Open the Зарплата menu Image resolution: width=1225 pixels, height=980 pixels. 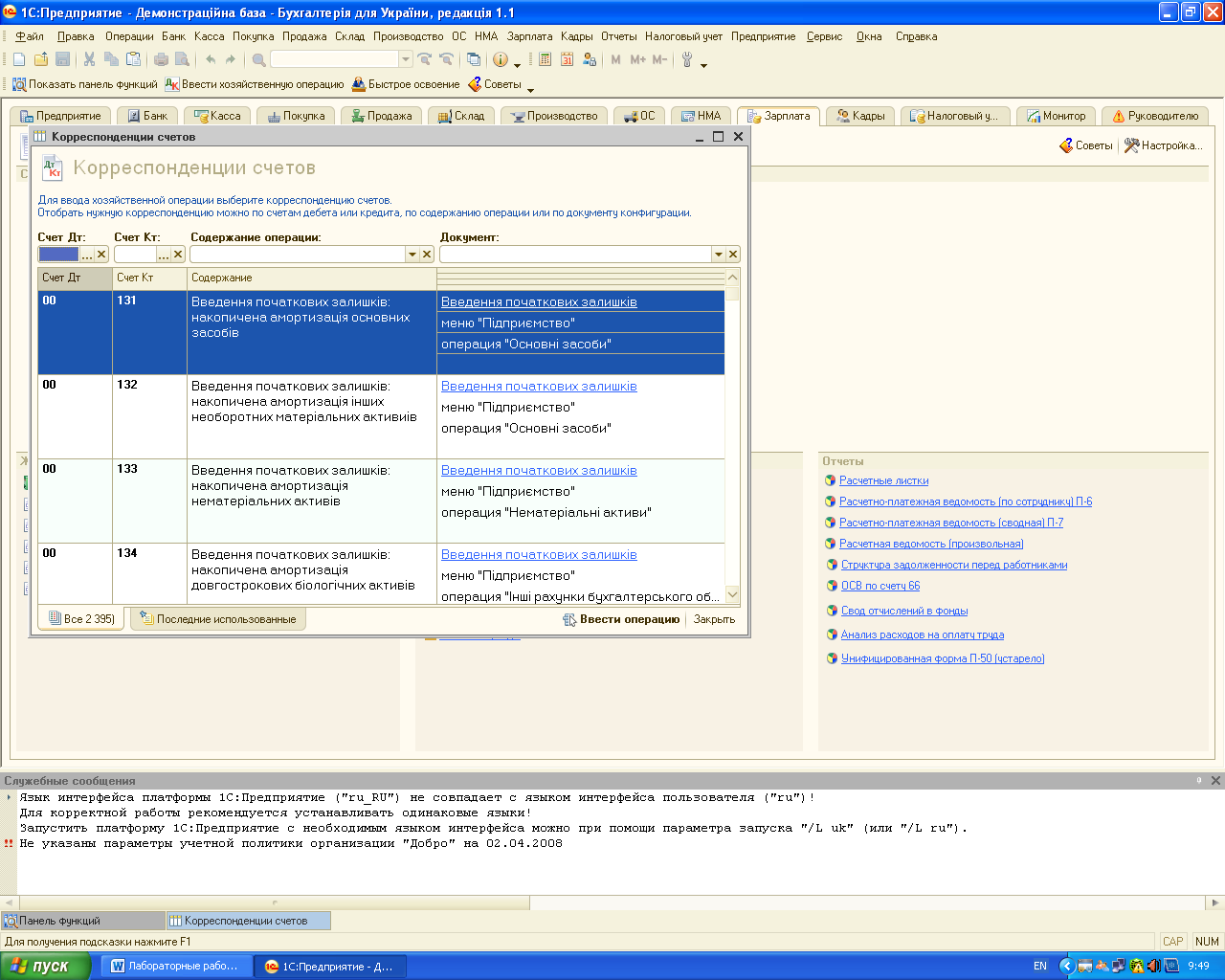click(x=529, y=36)
